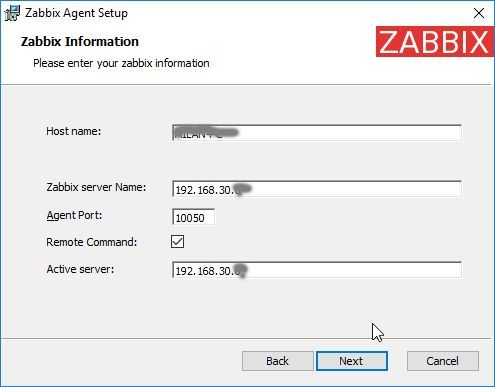Click the "Agent Port:" label
This screenshot has width=495, height=387.
74,215
